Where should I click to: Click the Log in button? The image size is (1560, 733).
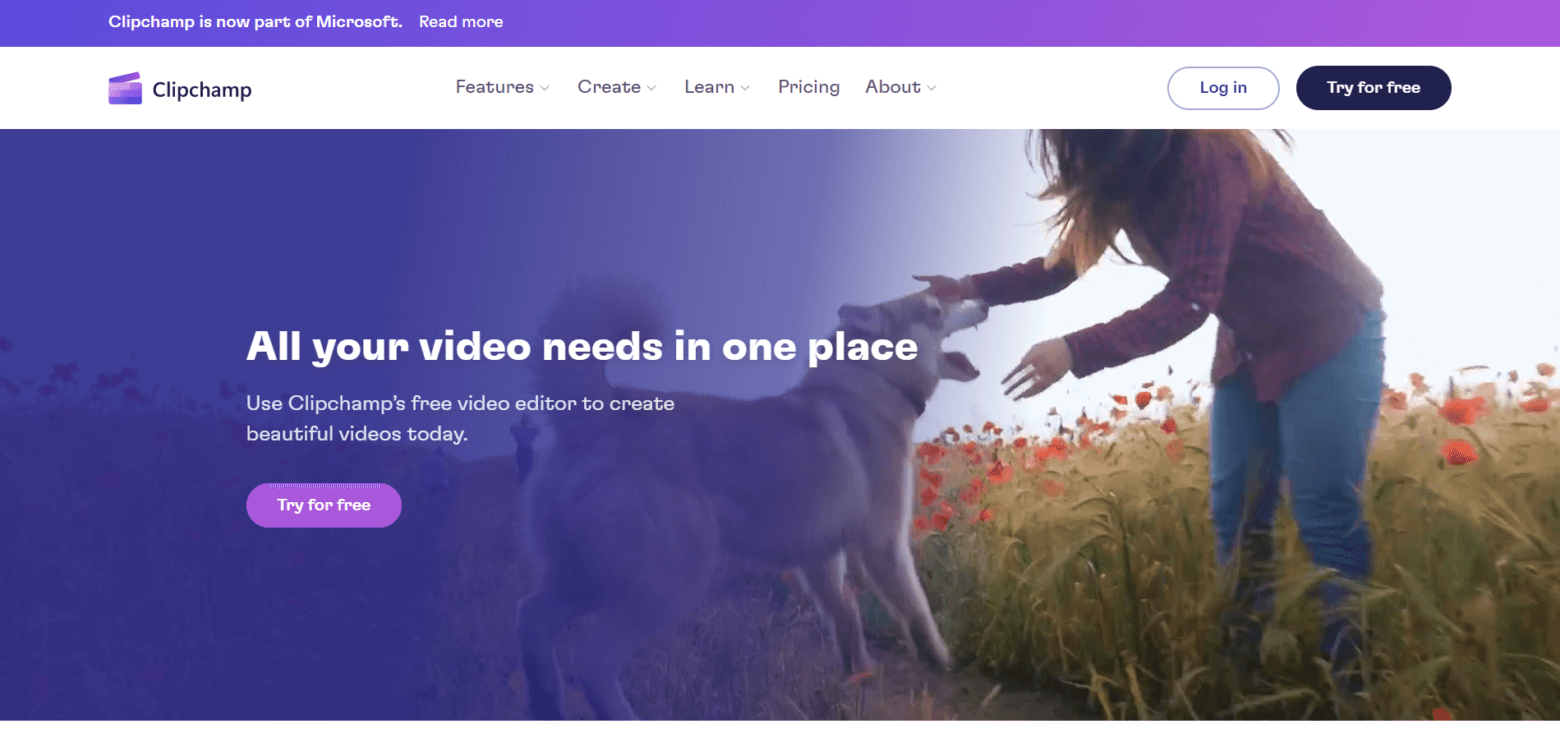(x=1222, y=87)
